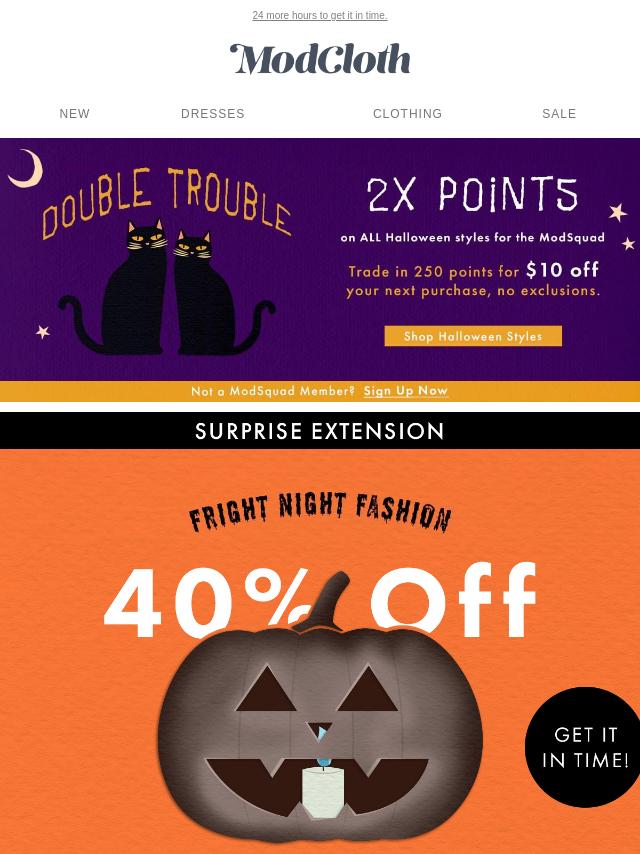Click the small star below the cats
Screen dimensions: 640x854
tap(42, 331)
